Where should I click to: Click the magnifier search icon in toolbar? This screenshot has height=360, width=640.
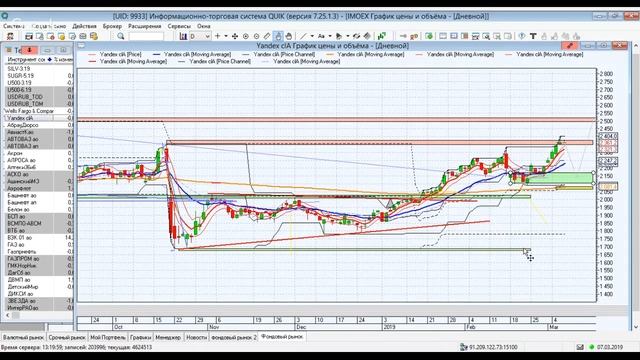121,36
